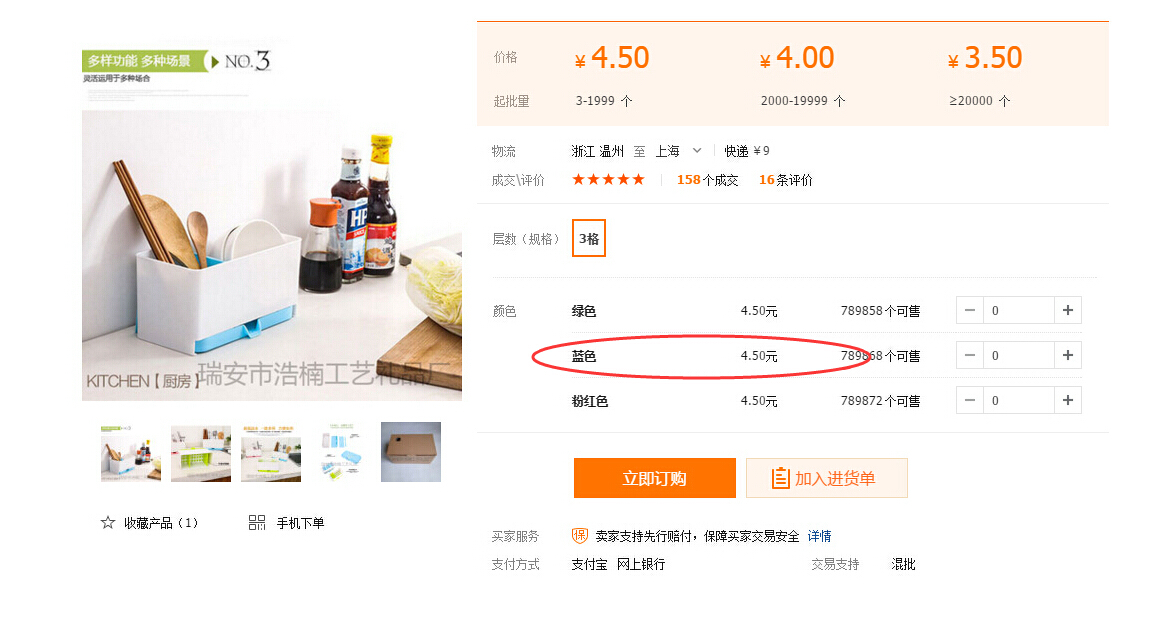
Task: Select the cardboard box thumbnail
Action: pyautogui.click(x=411, y=452)
